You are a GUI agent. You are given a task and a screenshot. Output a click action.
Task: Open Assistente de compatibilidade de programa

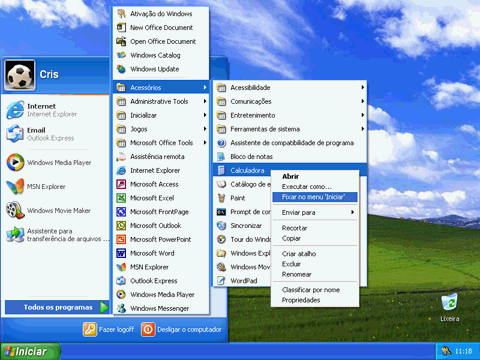point(290,143)
